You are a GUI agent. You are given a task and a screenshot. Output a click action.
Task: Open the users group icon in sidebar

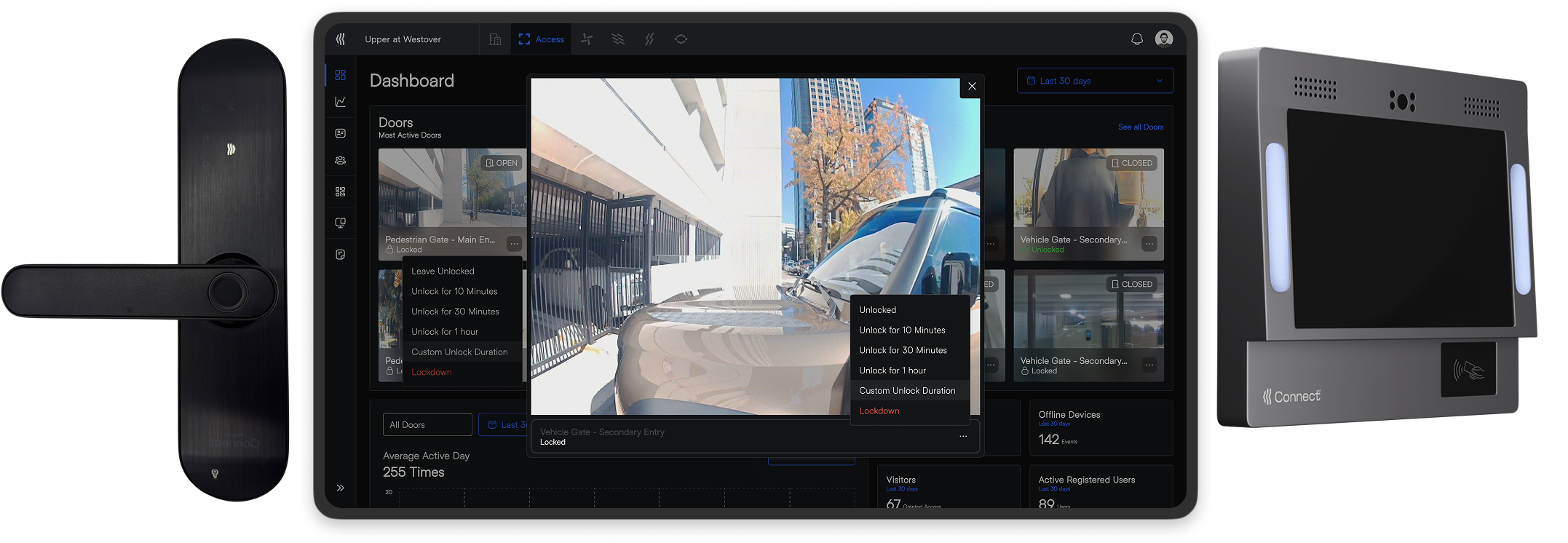click(341, 160)
